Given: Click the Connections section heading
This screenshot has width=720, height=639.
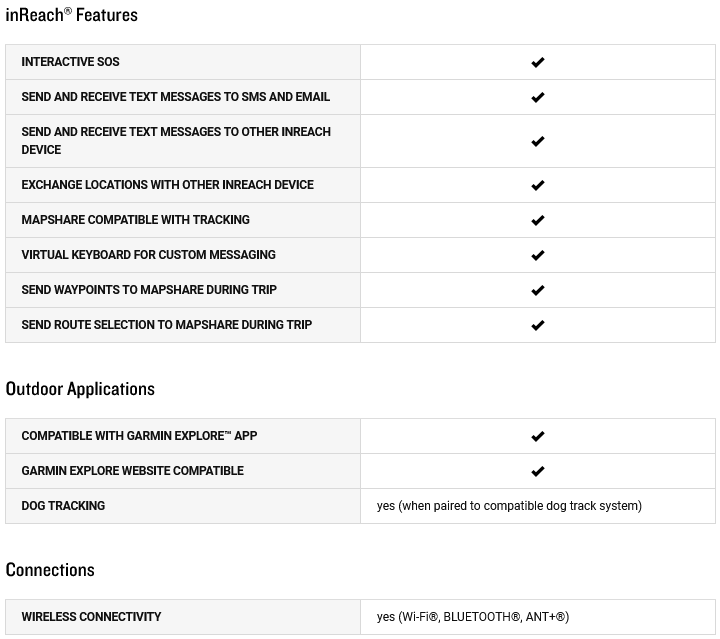Looking at the screenshot, I should tap(50, 570).
